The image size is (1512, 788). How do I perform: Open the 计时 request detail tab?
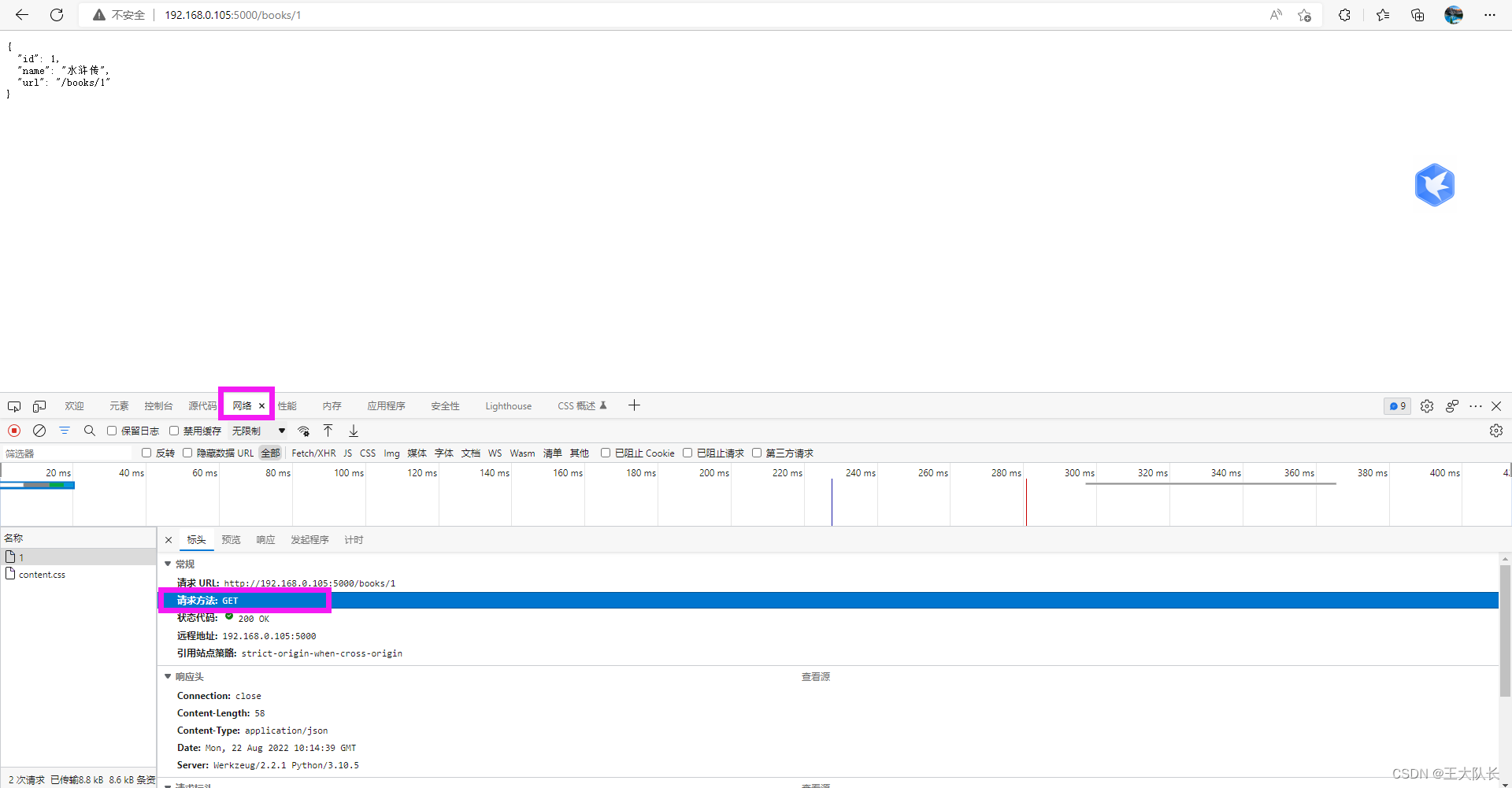(x=354, y=540)
